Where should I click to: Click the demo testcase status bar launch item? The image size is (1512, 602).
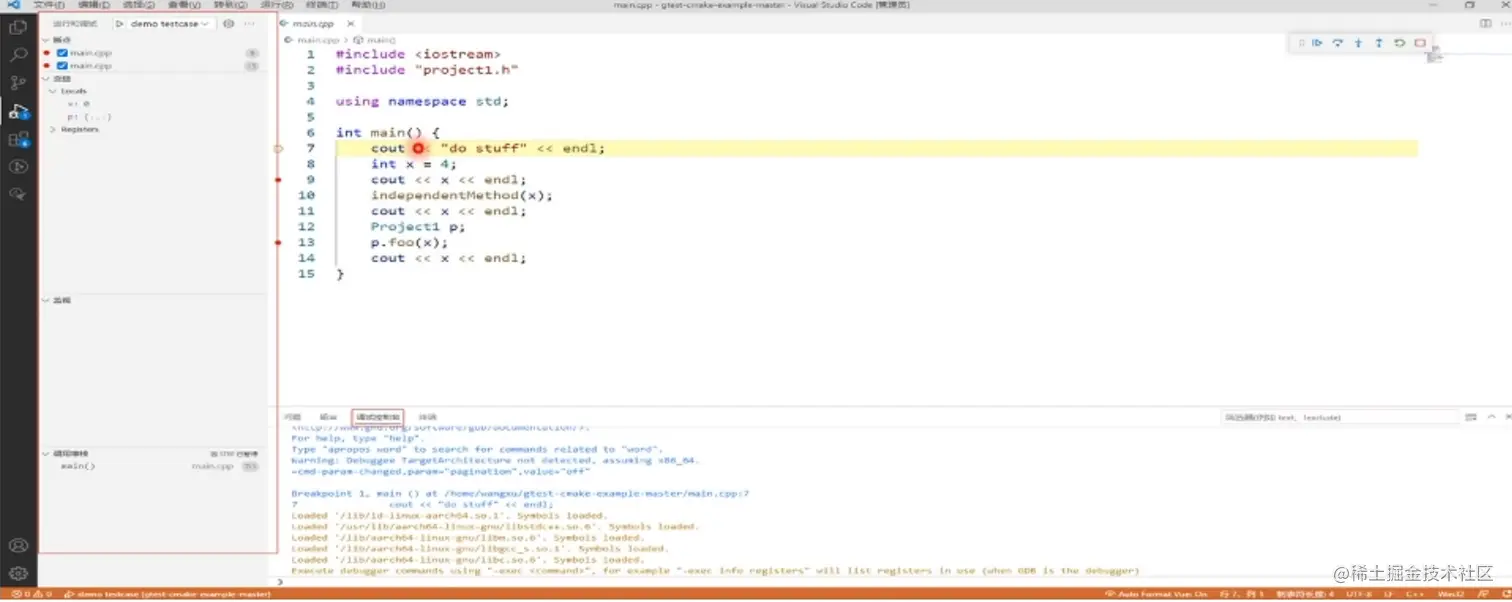[x=167, y=594]
